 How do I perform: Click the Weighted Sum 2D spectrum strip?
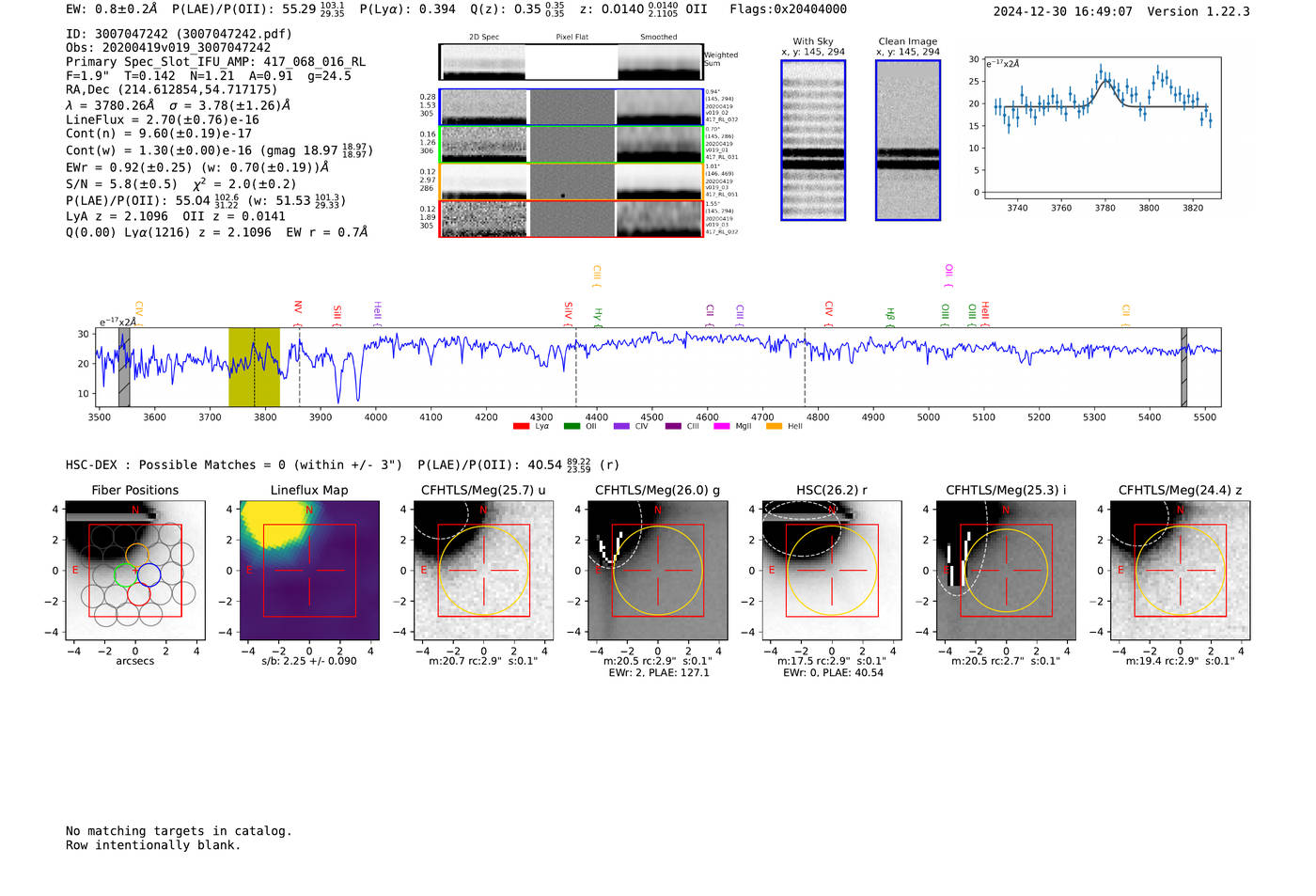[572, 62]
